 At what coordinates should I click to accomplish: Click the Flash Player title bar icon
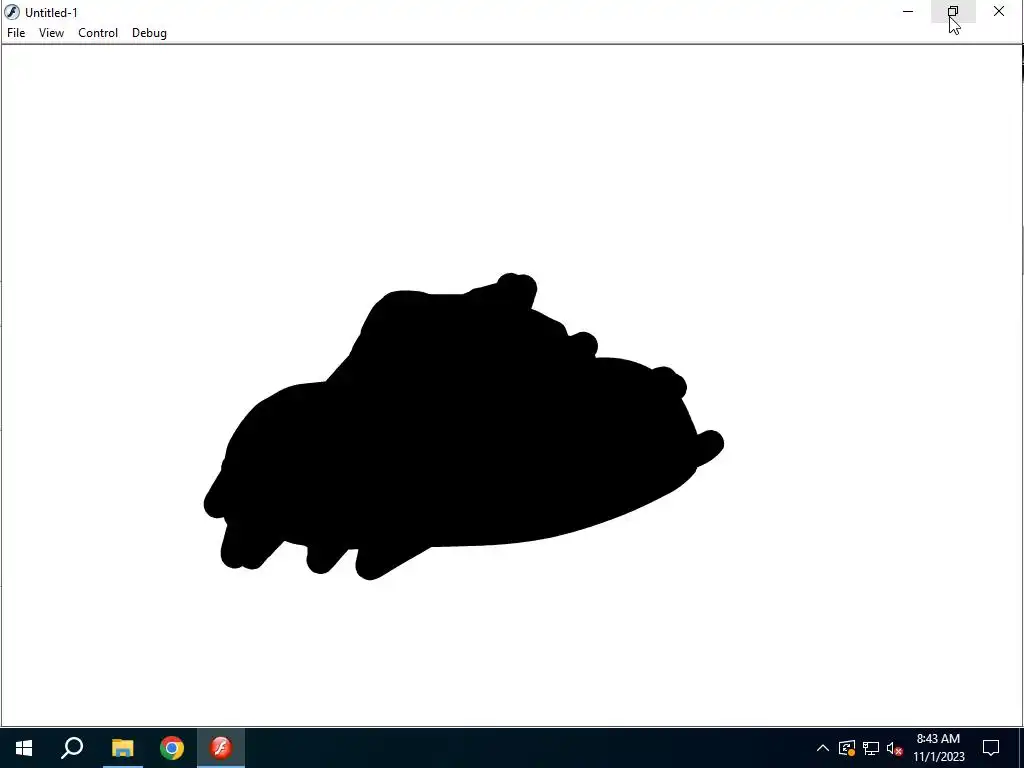point(12,12)
